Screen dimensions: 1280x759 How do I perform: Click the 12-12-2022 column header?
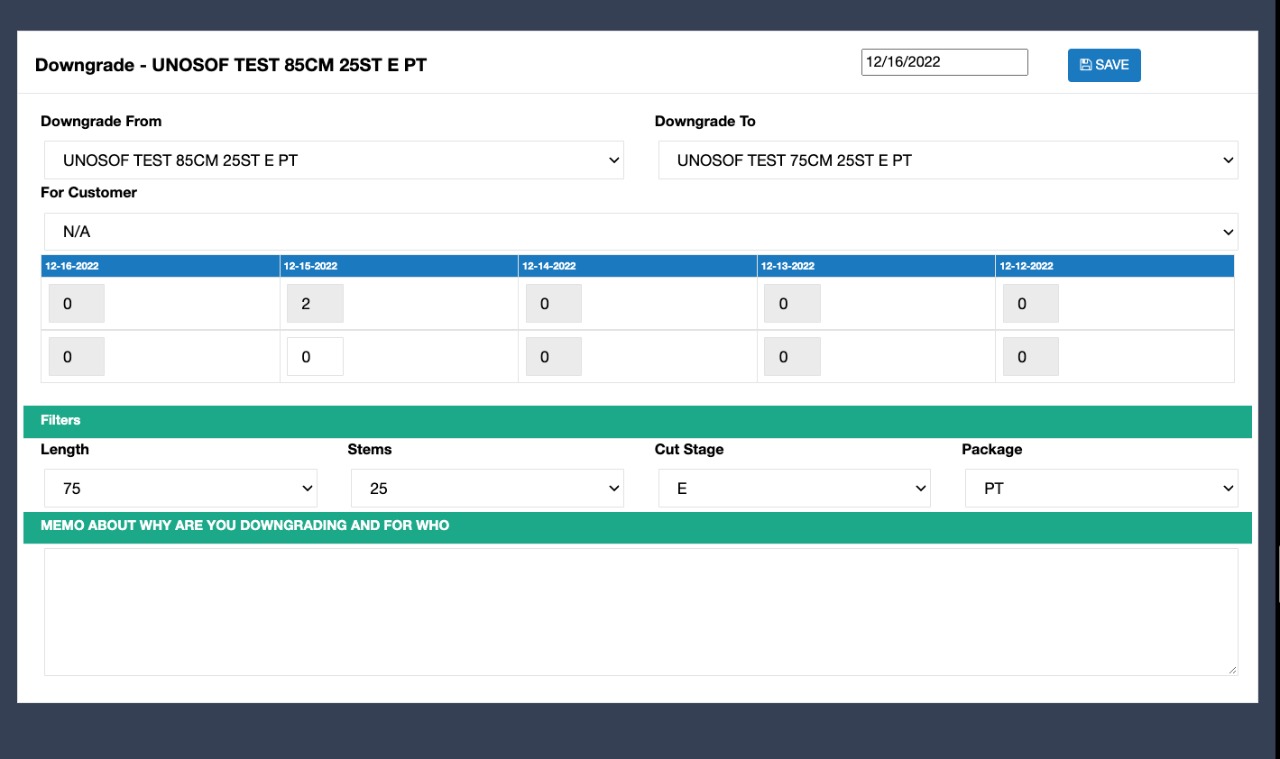(1114, 266)
